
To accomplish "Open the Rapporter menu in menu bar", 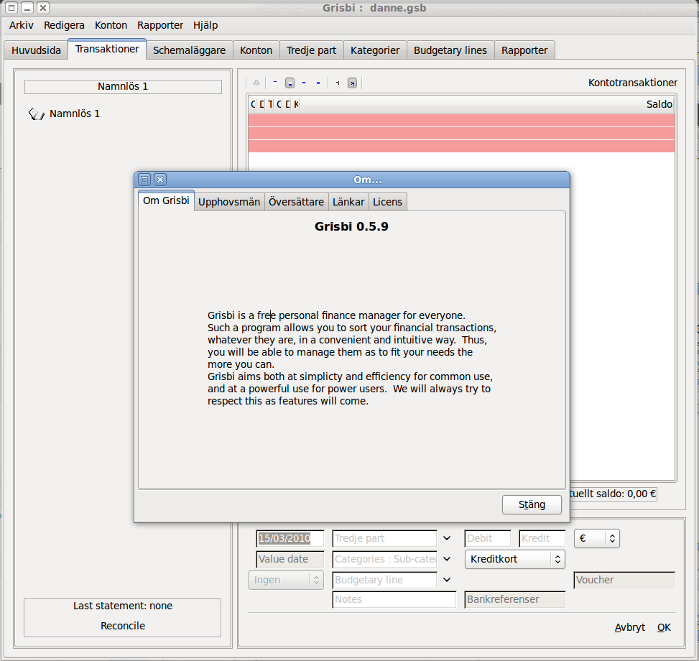I will pyautogui.click(x=160, y=25).
